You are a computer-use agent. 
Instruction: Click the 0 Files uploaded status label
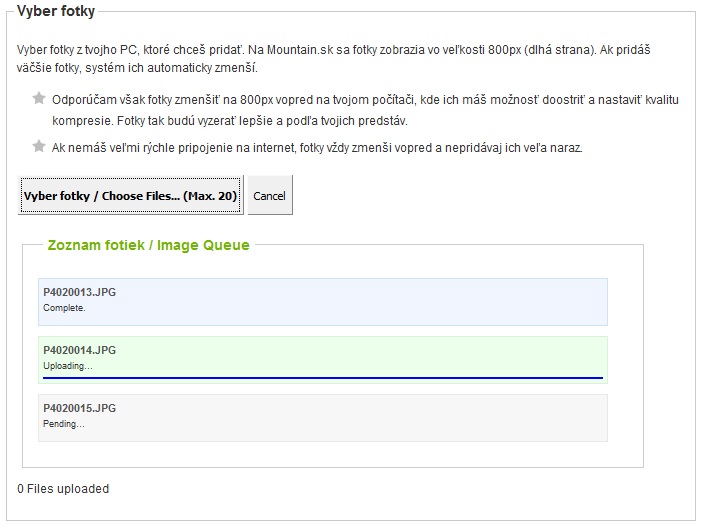click(63, 489)
